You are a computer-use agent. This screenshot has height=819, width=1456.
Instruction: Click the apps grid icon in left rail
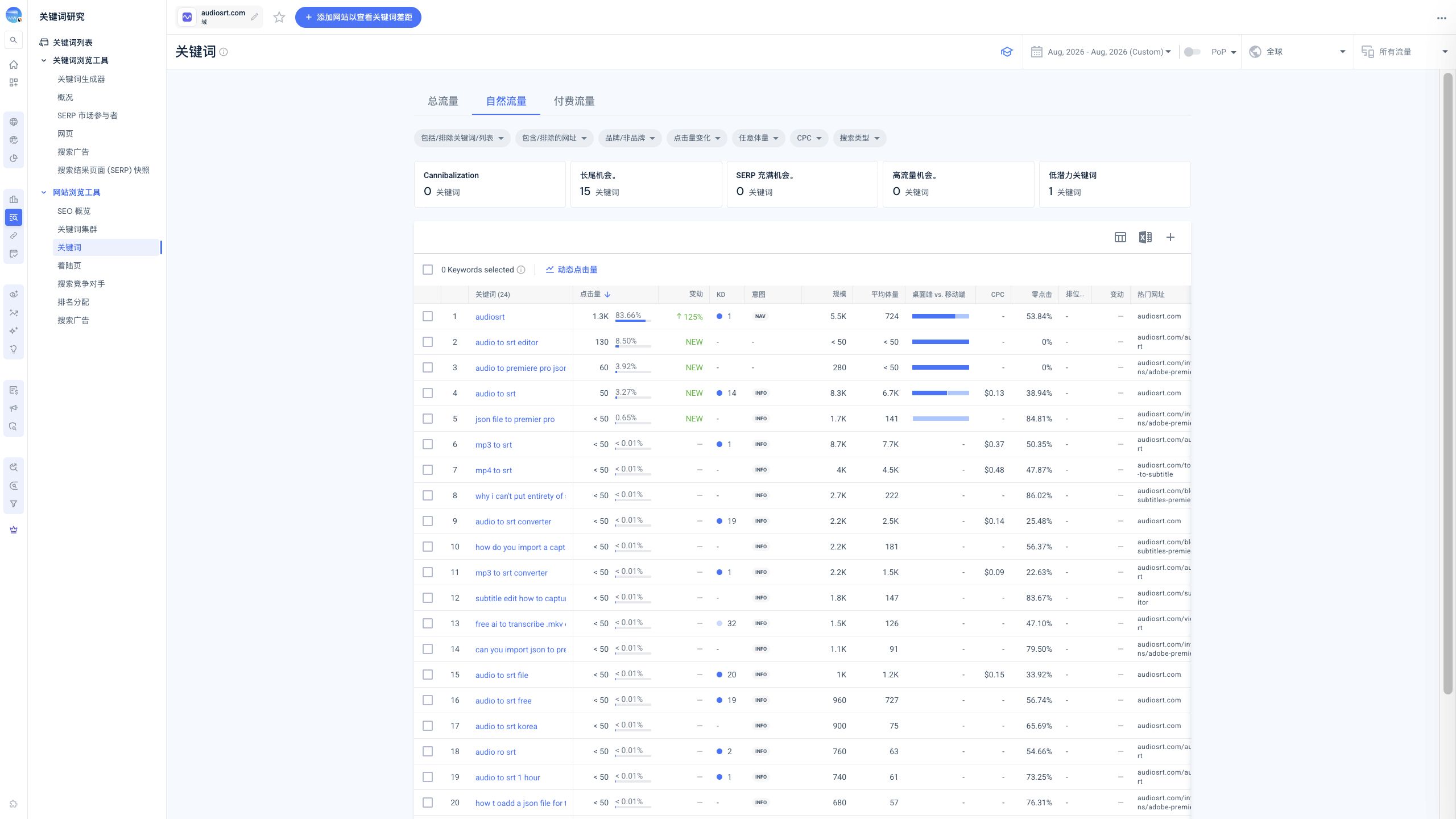[14, 83]
